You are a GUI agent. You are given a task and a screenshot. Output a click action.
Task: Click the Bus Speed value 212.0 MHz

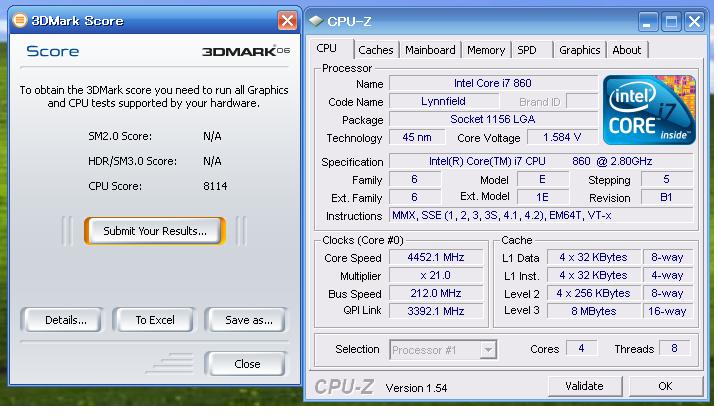tap(436, 293)
